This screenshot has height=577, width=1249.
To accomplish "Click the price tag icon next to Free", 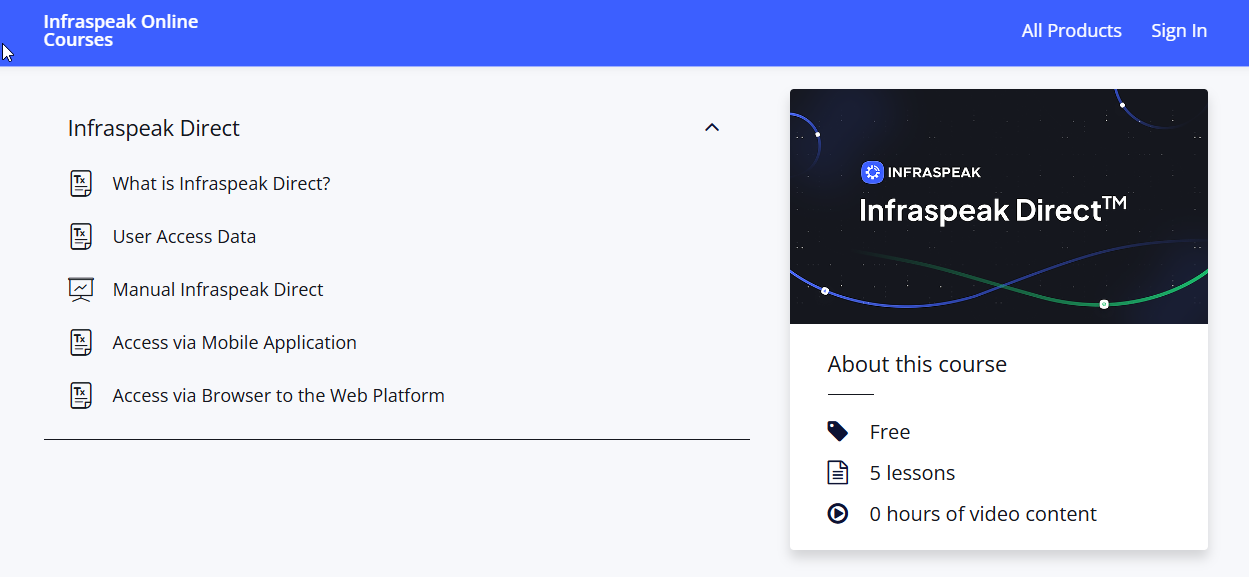I will 838,432.
